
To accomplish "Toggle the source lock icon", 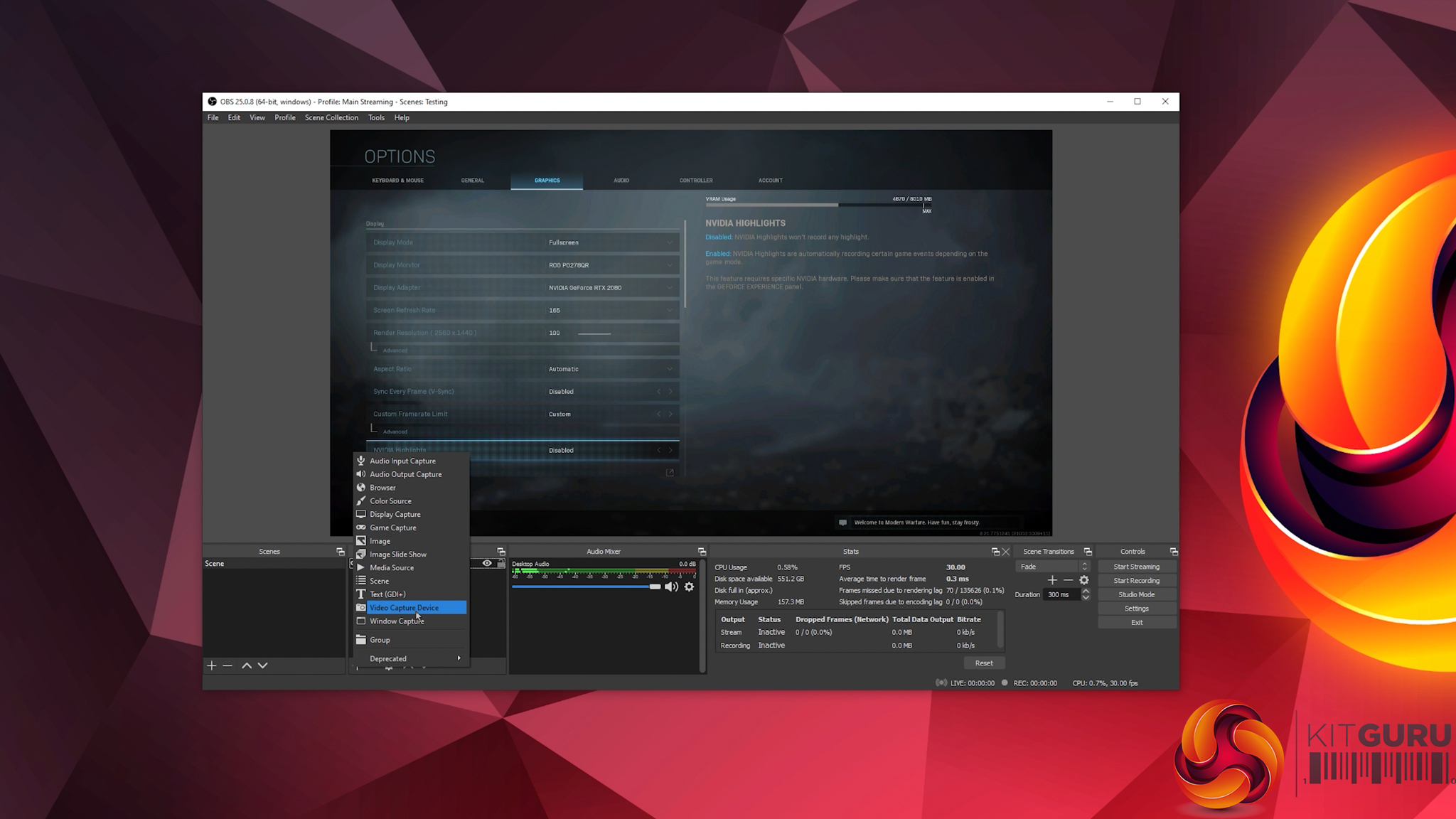I will point(501,563).
